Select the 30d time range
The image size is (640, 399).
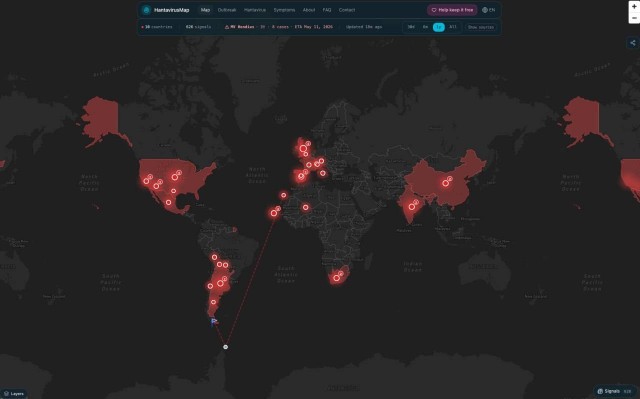pyautogui.click(x=411, y=27)
